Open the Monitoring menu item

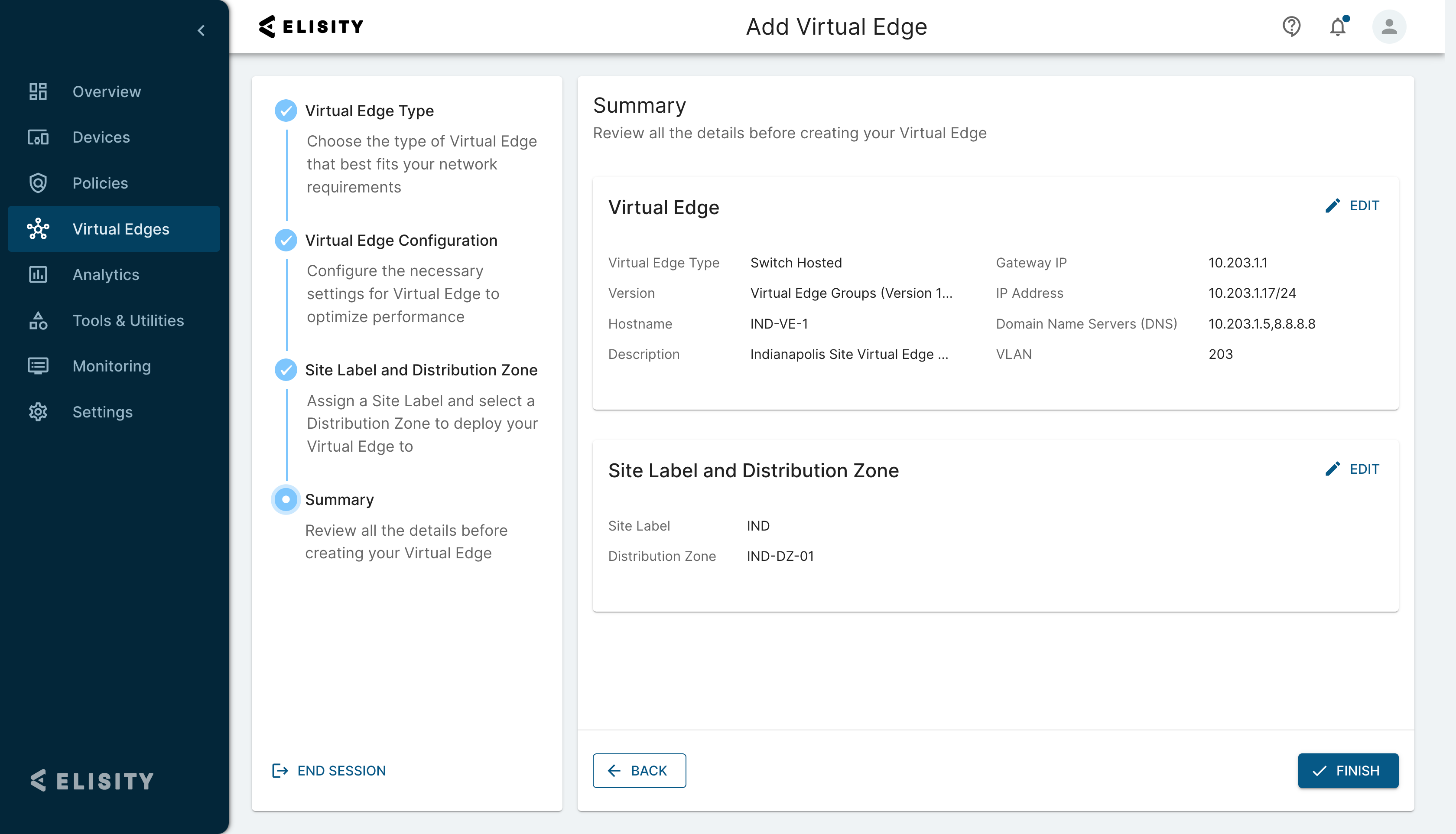click(x=112, y=366)
